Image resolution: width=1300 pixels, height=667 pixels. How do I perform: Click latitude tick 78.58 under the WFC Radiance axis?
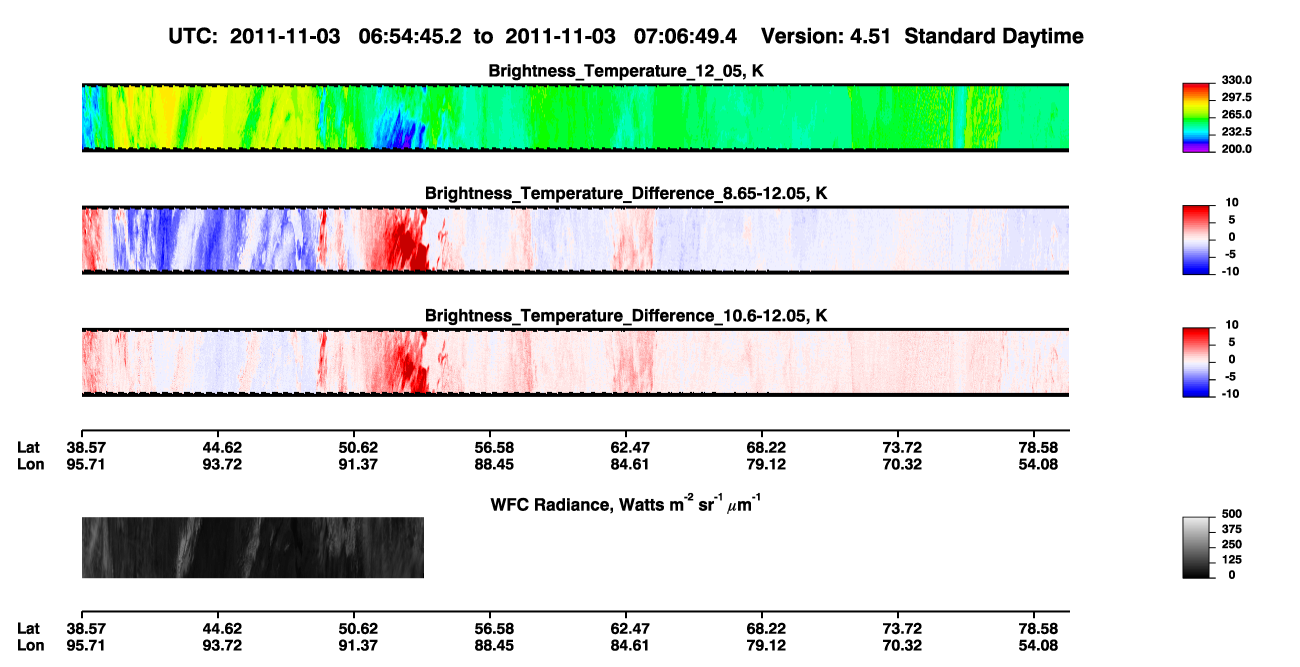tap(1039, 628)
